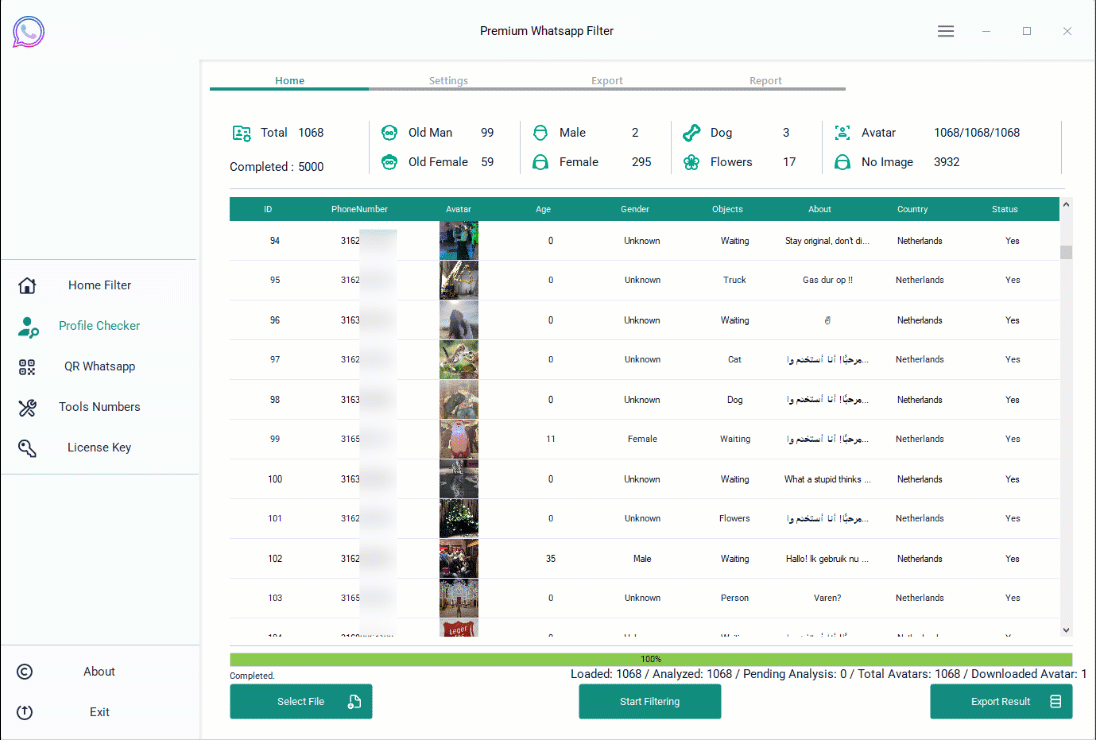Click the table scrollbar down arrow
This screenshot has width=1096, height=740.
tap(1066, 630)
